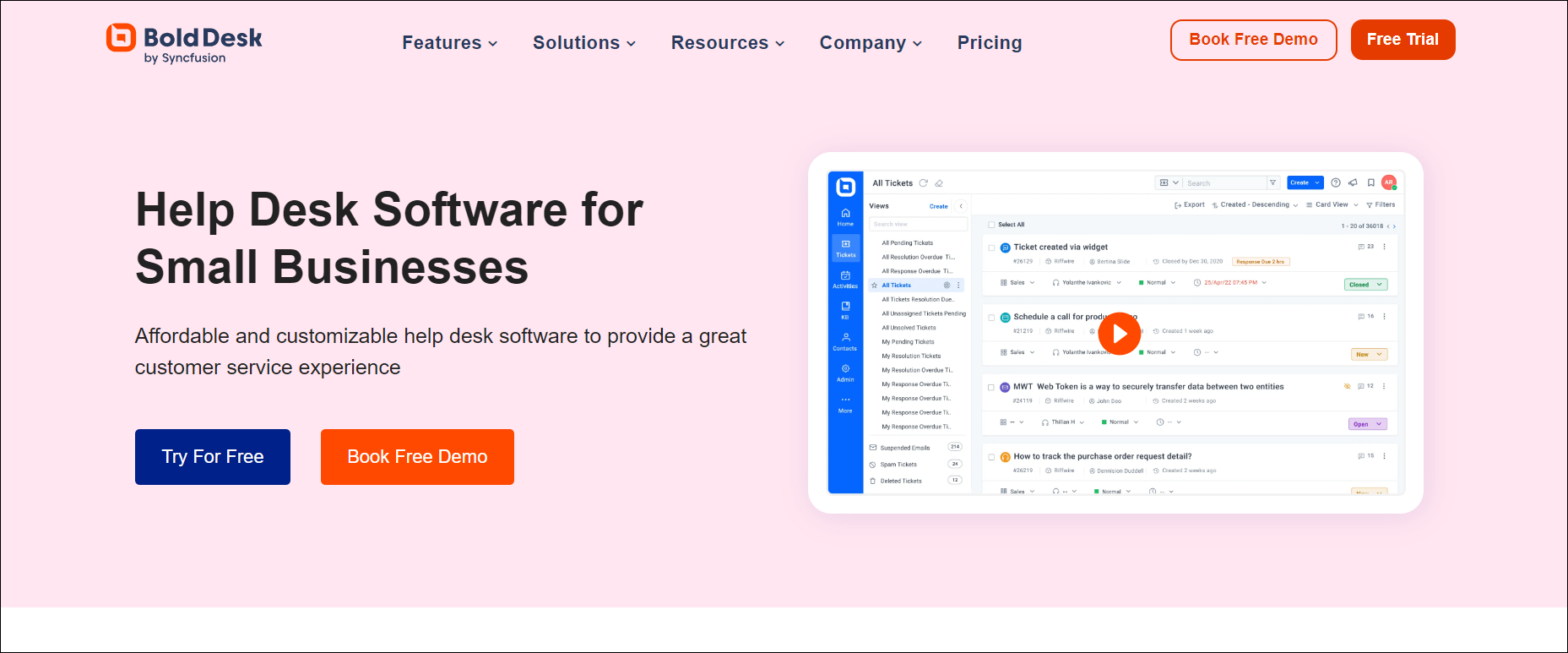This screenshot has height=653, width=1568.
Task: Check the Ticket created via widget checkbox
Action: [x=991, y=248]
